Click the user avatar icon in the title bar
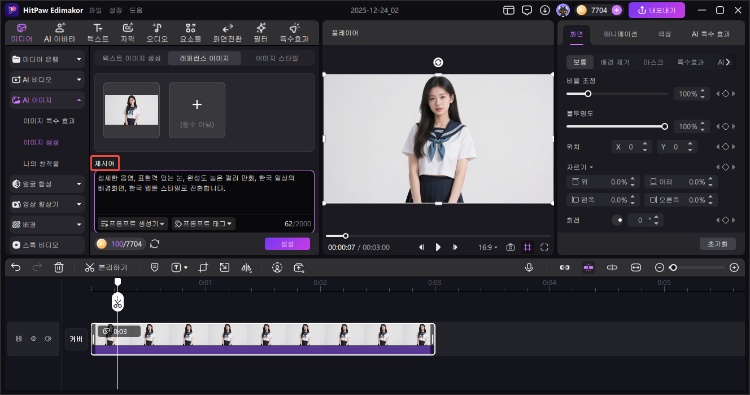This screenshot has height=395, width=750. point(563,10)
